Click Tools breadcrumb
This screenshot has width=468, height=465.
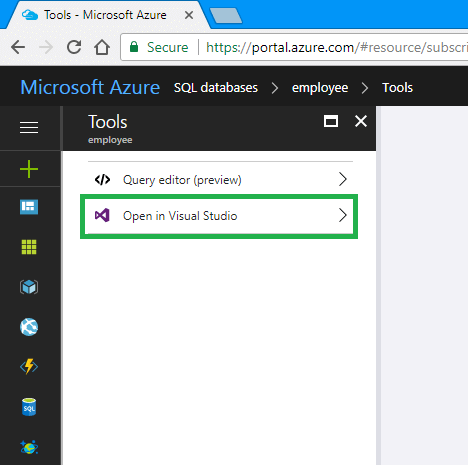coord(397,88)
